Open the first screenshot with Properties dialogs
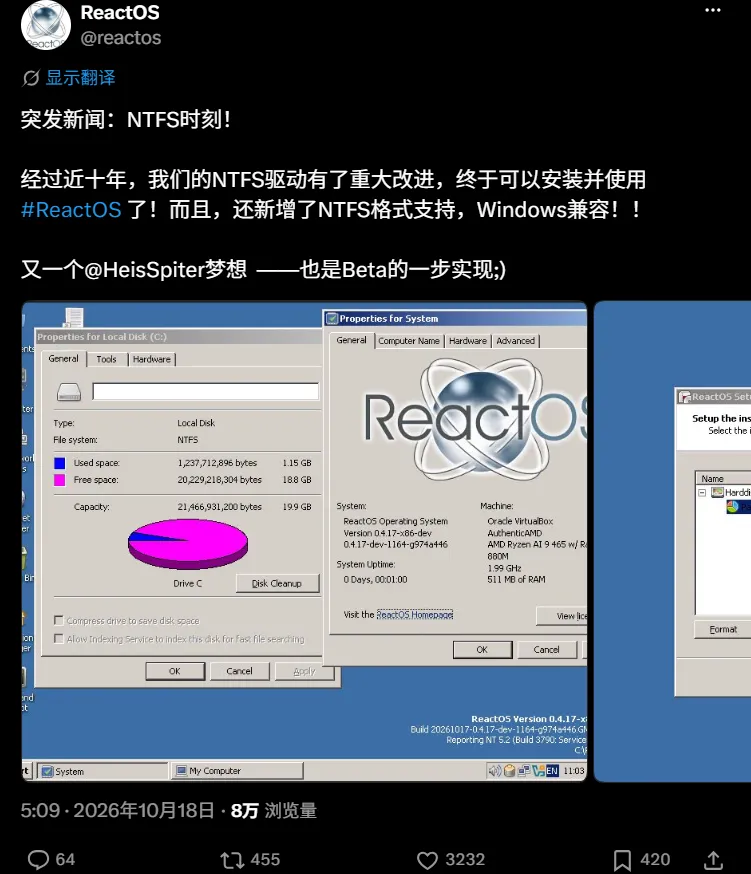751x874 pixels. [304, 541]
